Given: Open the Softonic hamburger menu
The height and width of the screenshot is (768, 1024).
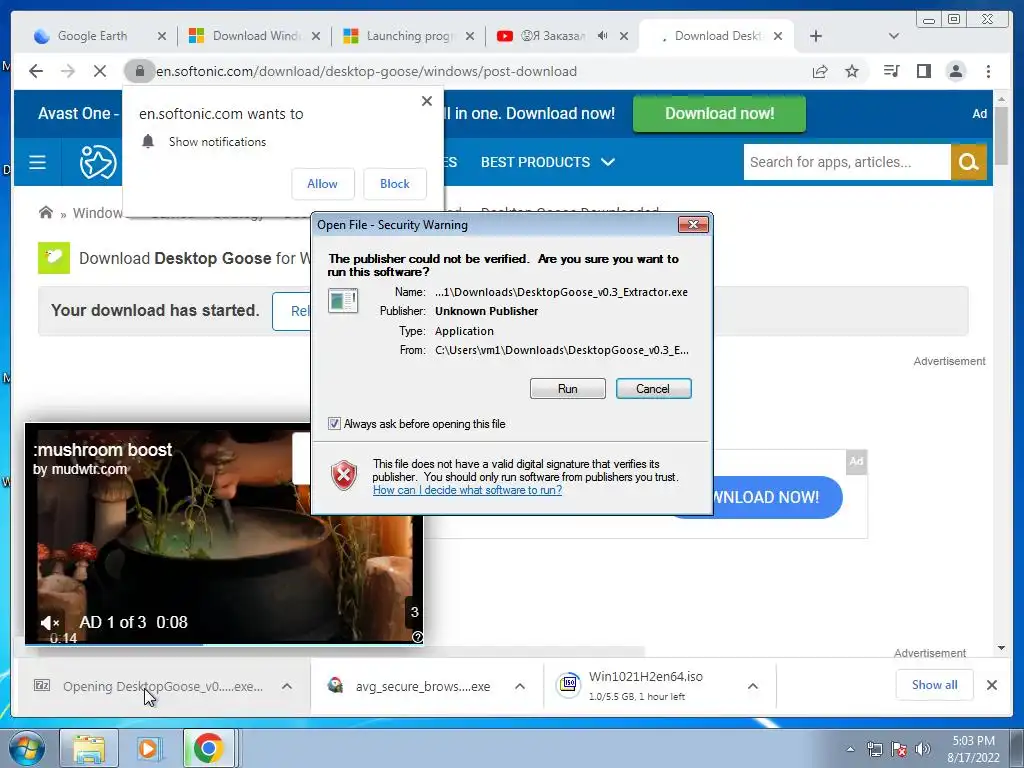Looking at the screenshot, I should 37,162.
